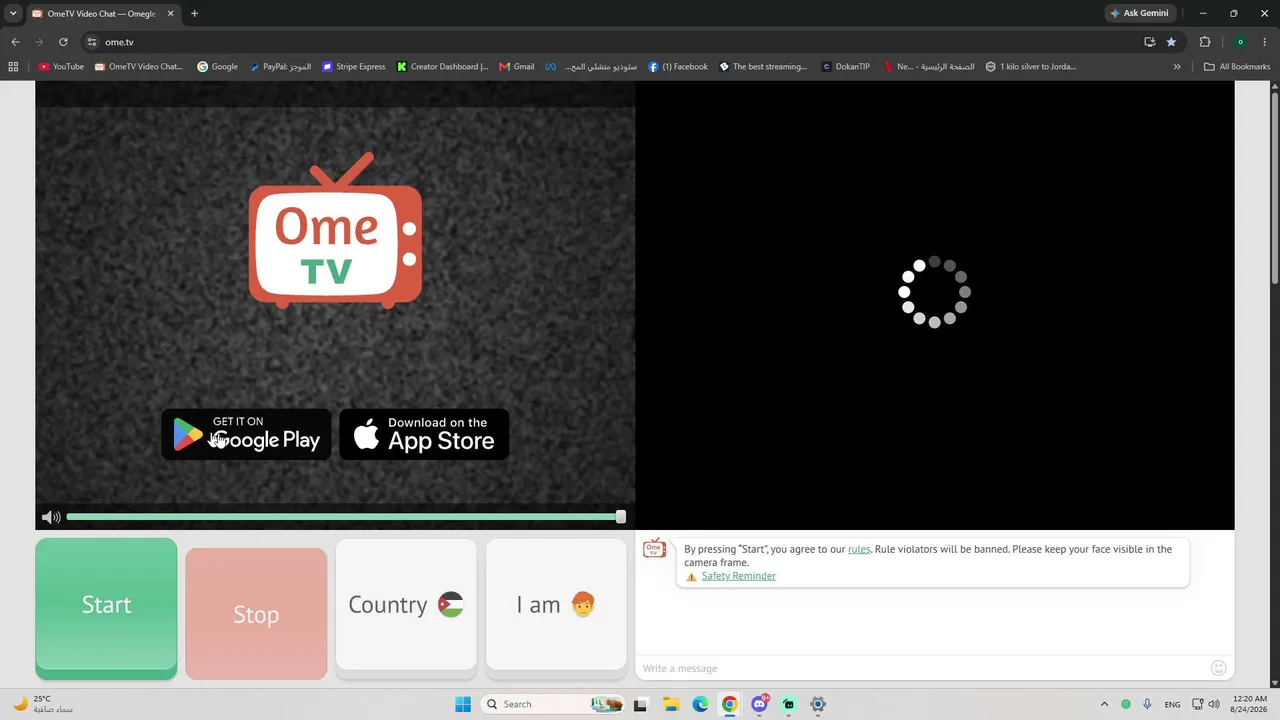Open the PayPal bookmark
Screen dimensions: 1280x720
[280, 67]
